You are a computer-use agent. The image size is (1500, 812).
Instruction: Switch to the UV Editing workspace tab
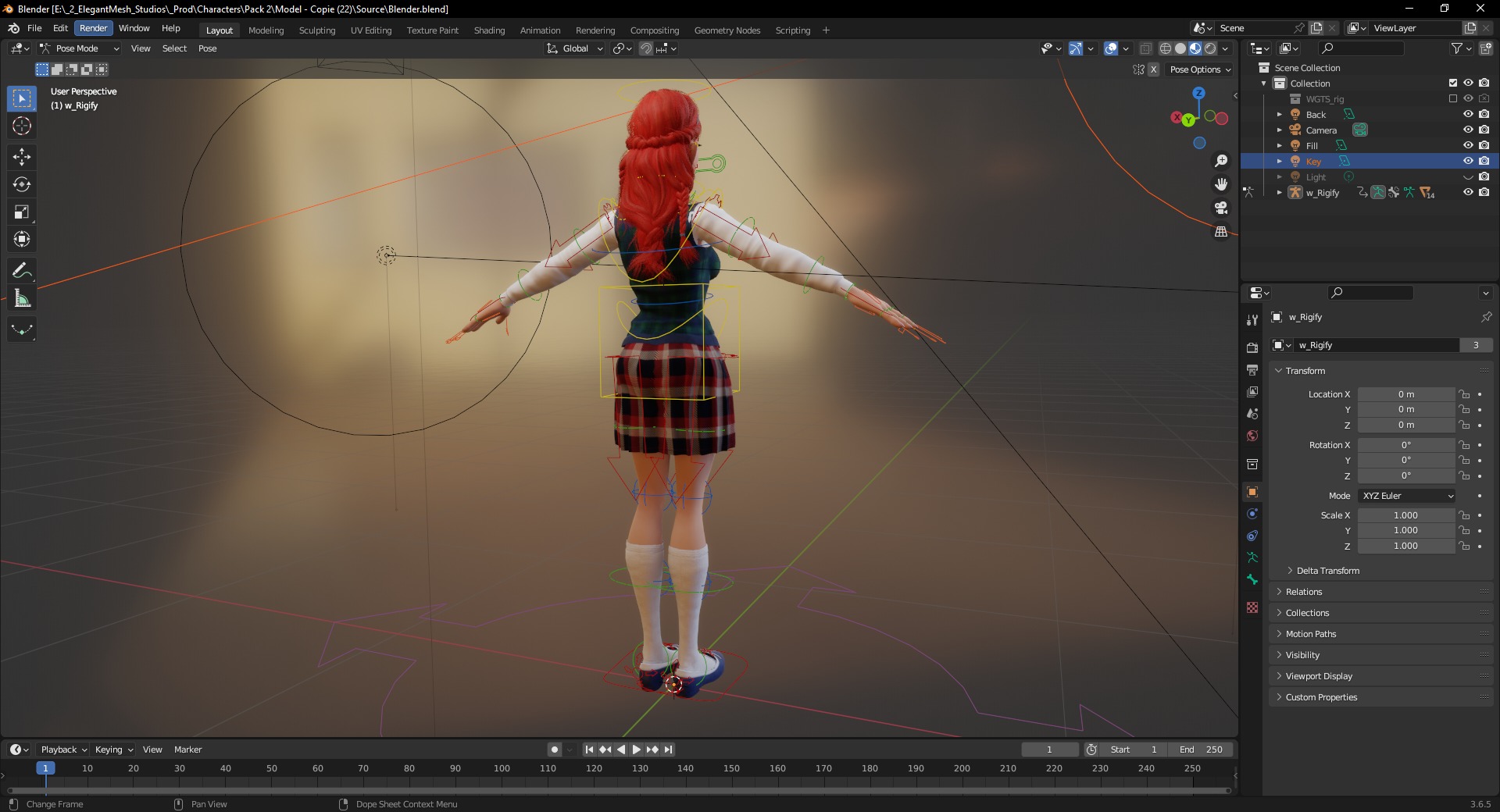(371, 30)
